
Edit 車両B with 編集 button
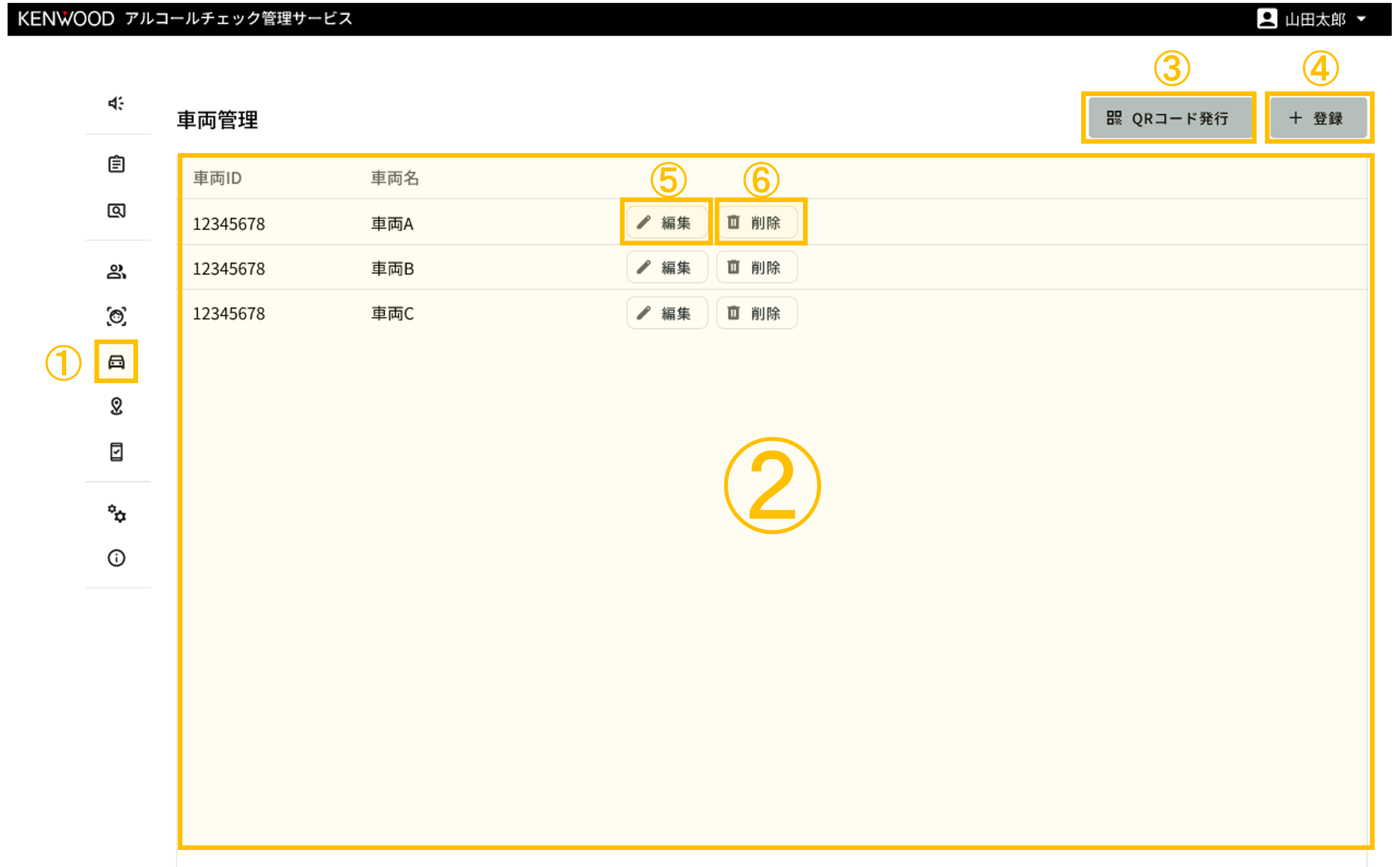point(666,267)
